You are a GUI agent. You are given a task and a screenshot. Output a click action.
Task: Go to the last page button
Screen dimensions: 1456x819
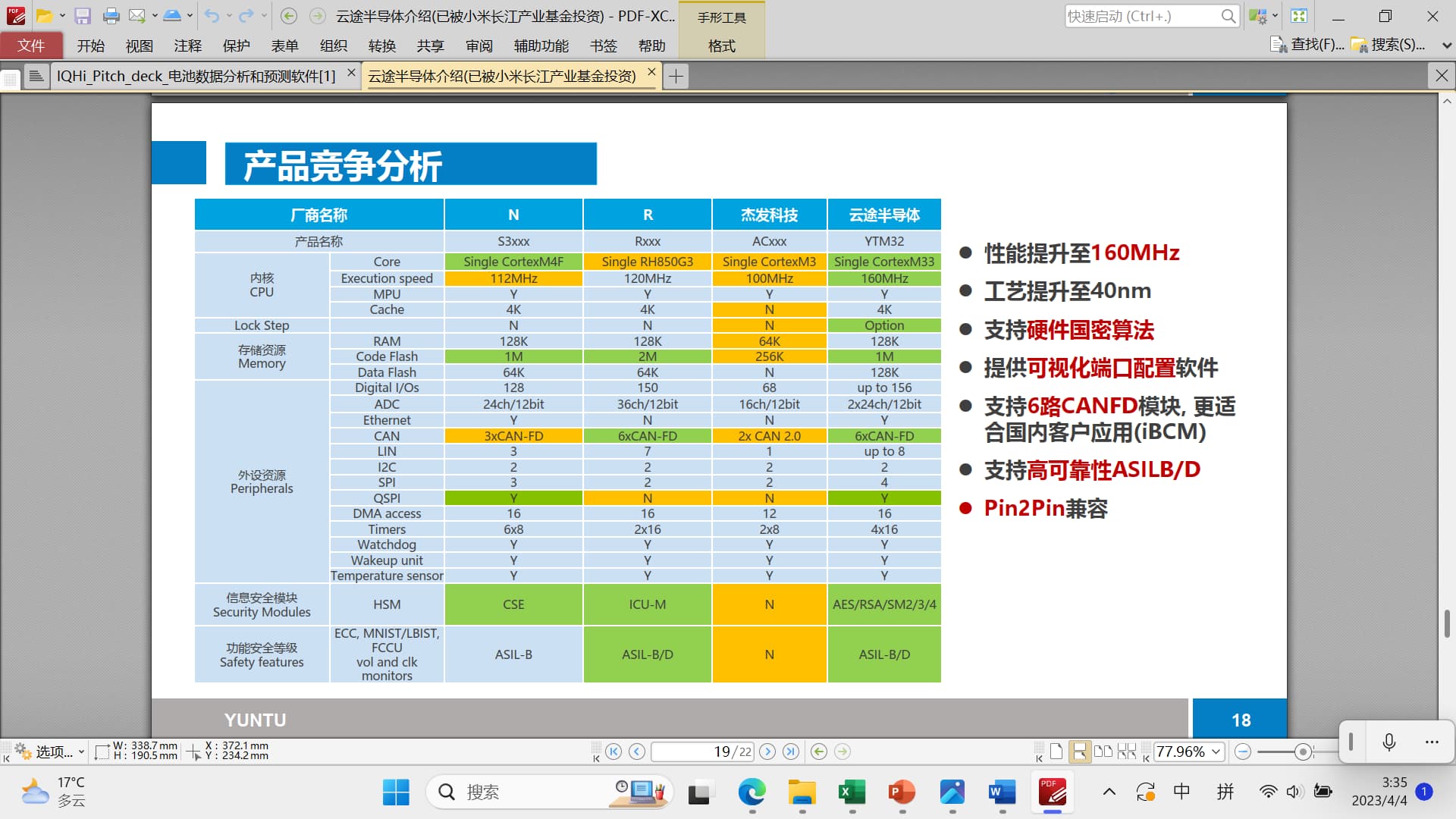[x=791, y=752]
